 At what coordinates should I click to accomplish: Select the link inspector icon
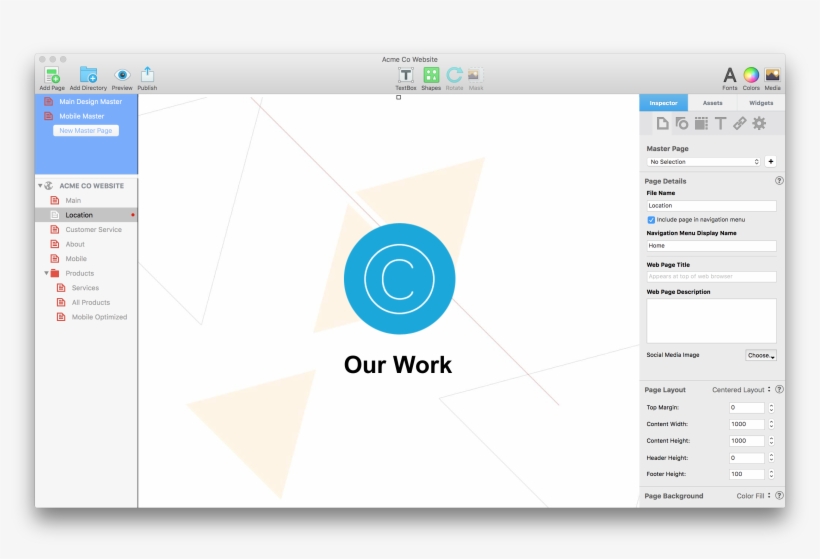[x=739, y=124]
